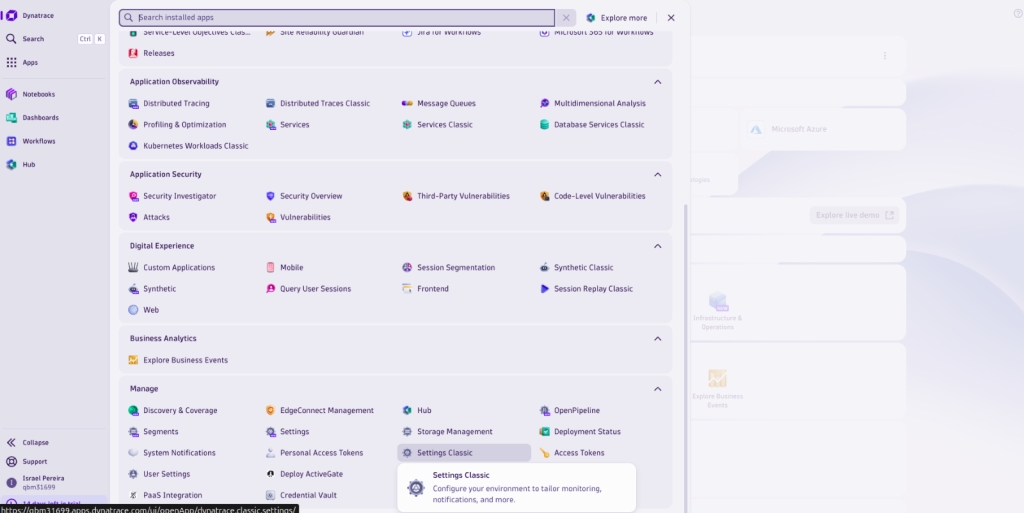
Task: Open the Distributed Tracing app icon
Action: pos(133,104)
